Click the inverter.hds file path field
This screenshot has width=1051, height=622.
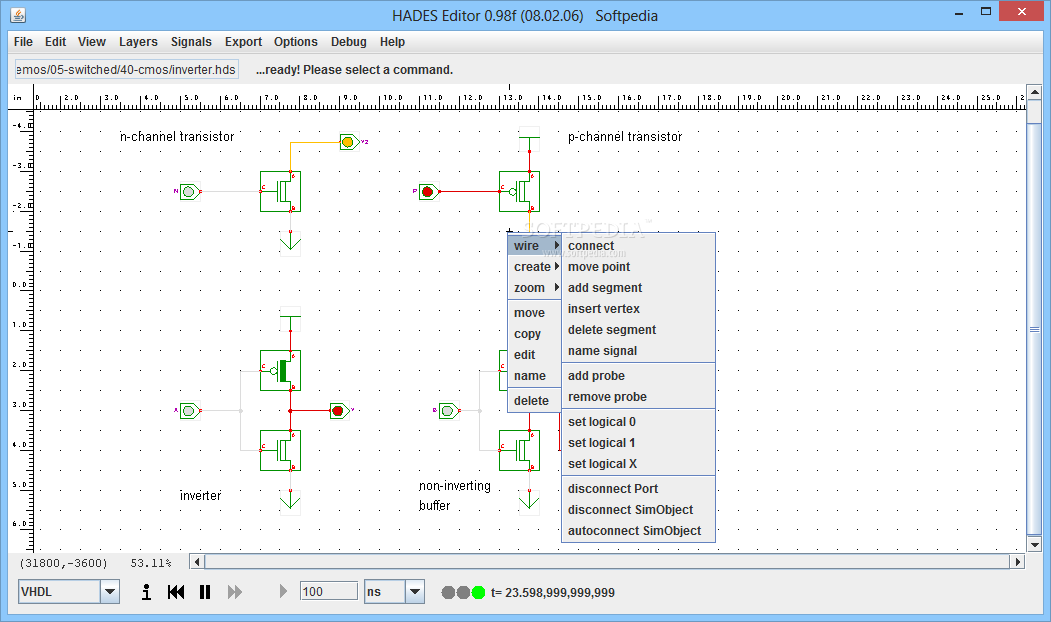click(127, 69)
